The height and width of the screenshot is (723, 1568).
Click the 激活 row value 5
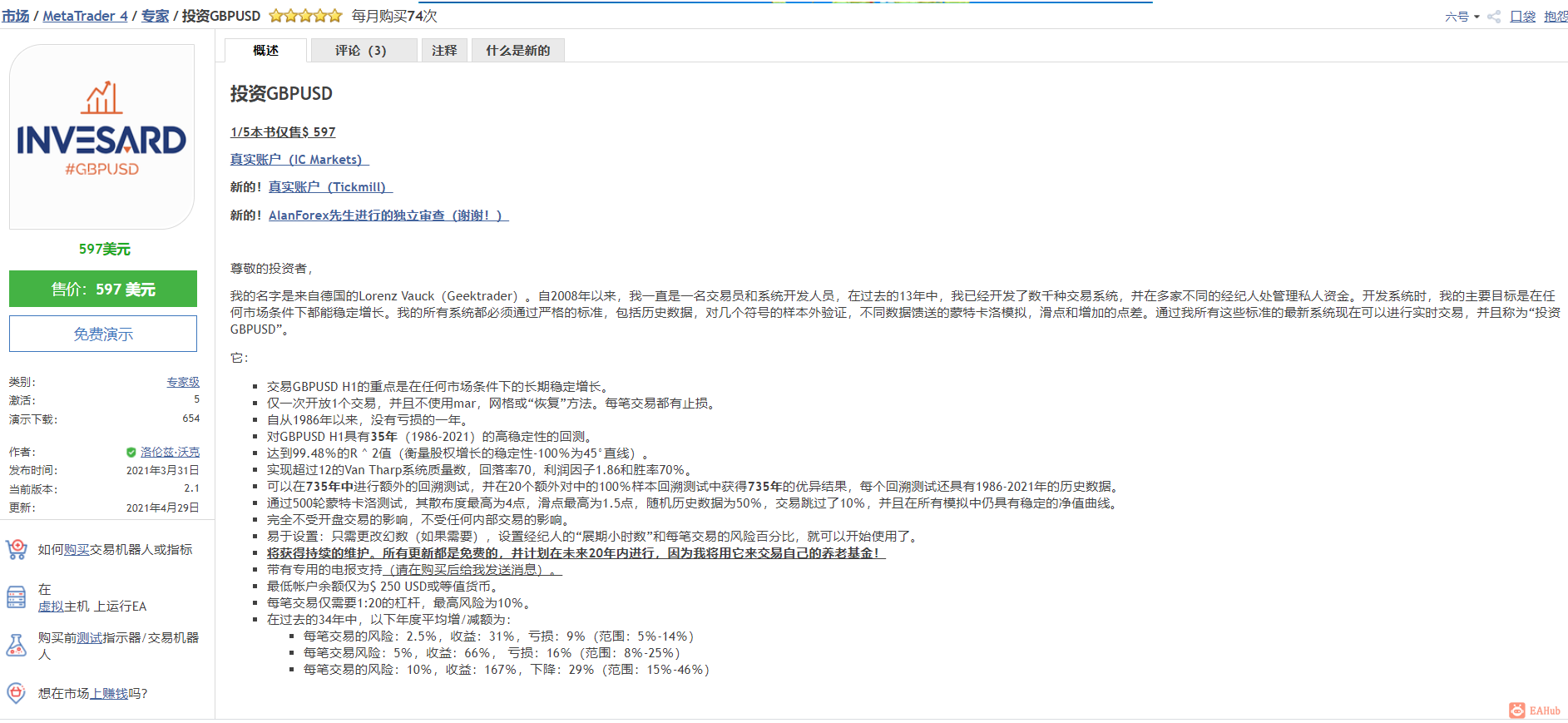[x=196, y=399]
